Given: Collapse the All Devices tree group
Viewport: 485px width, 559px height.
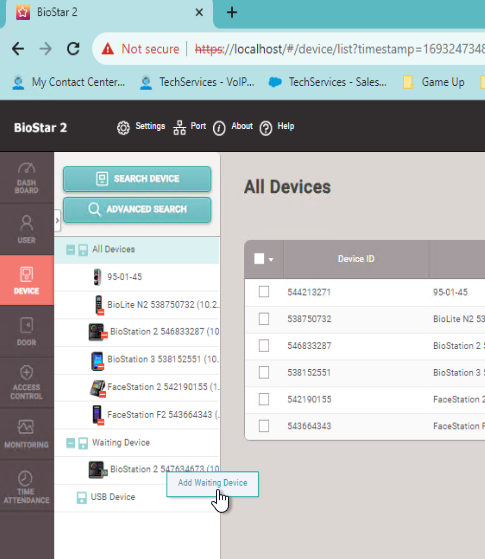Looking at the screenshot, I should (x=71, y=250).
